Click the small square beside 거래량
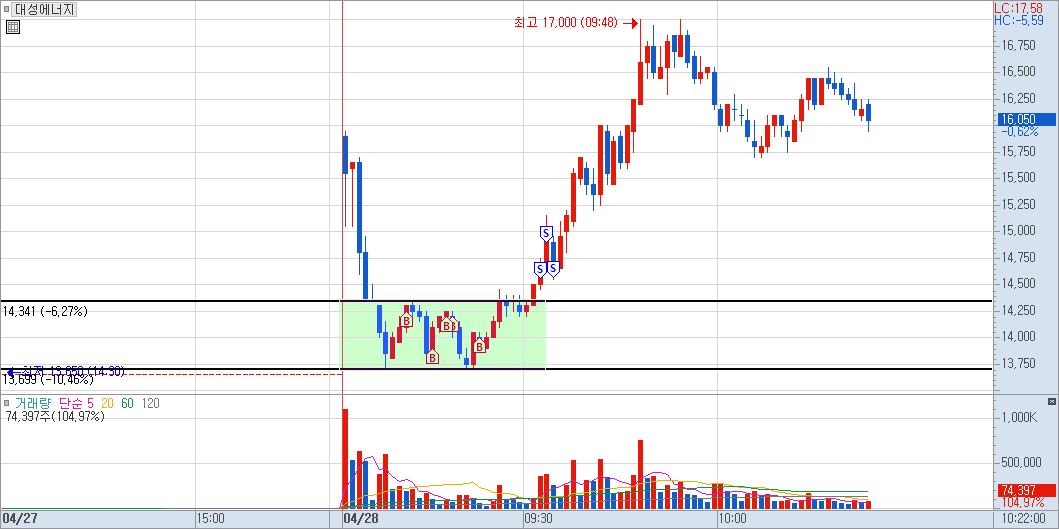The width and height of the screenshot is (1059, 529). 6,404
